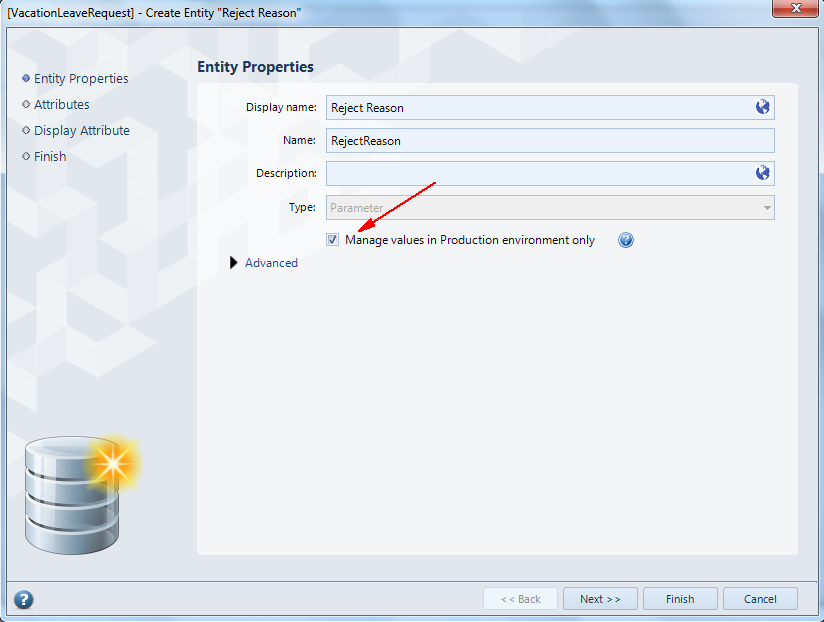Click the Attributes step diamond bullet
Viewport: 824px width, 622px height.
(x=26, y=104)
